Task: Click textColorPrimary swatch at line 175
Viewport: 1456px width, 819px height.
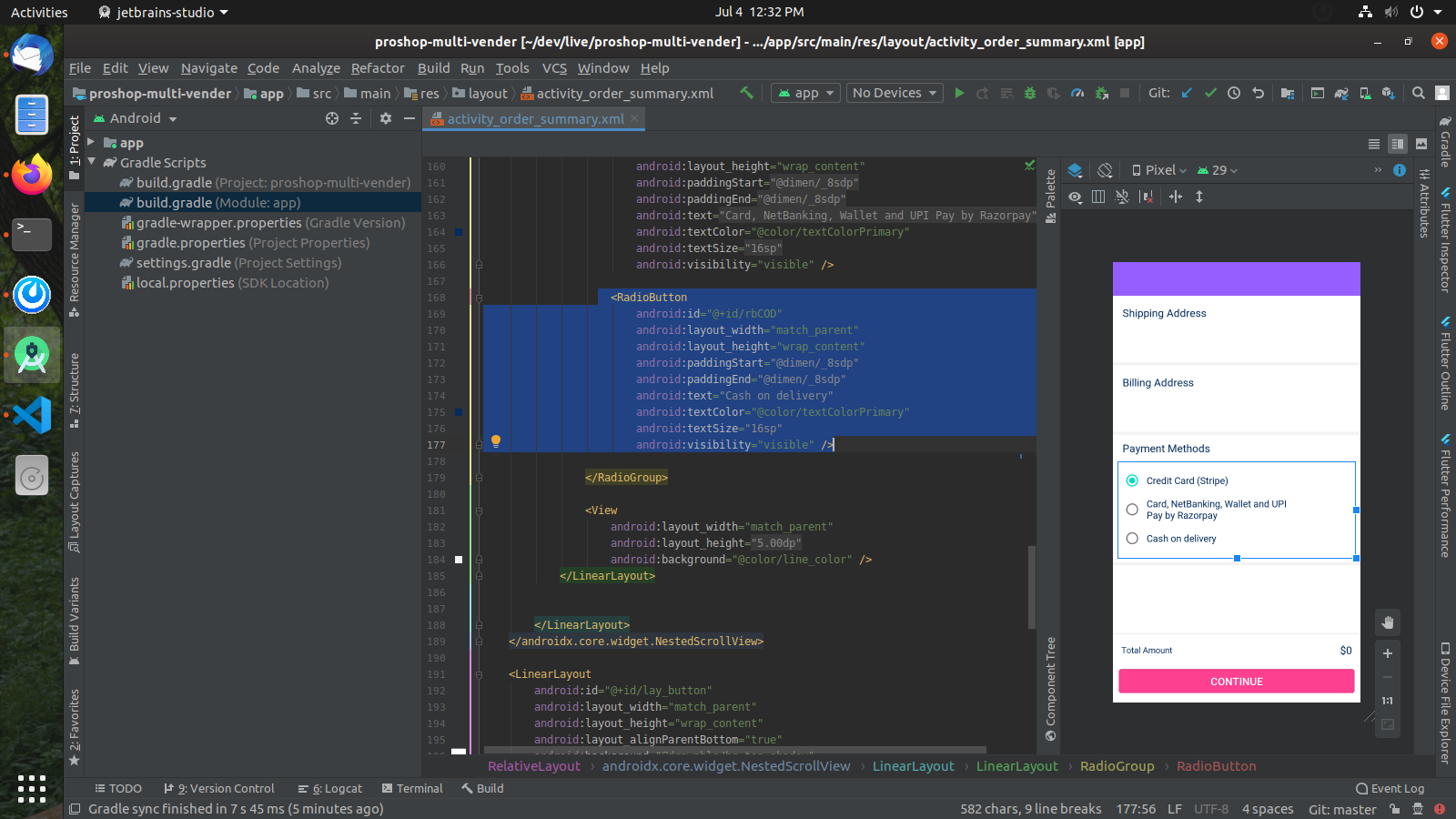Action: coord(459,412)
